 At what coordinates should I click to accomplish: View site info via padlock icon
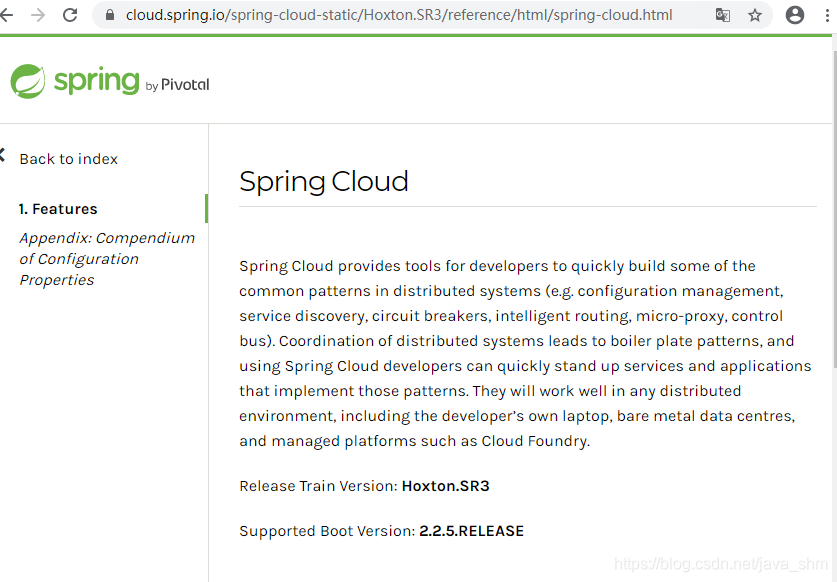(110, 15)
